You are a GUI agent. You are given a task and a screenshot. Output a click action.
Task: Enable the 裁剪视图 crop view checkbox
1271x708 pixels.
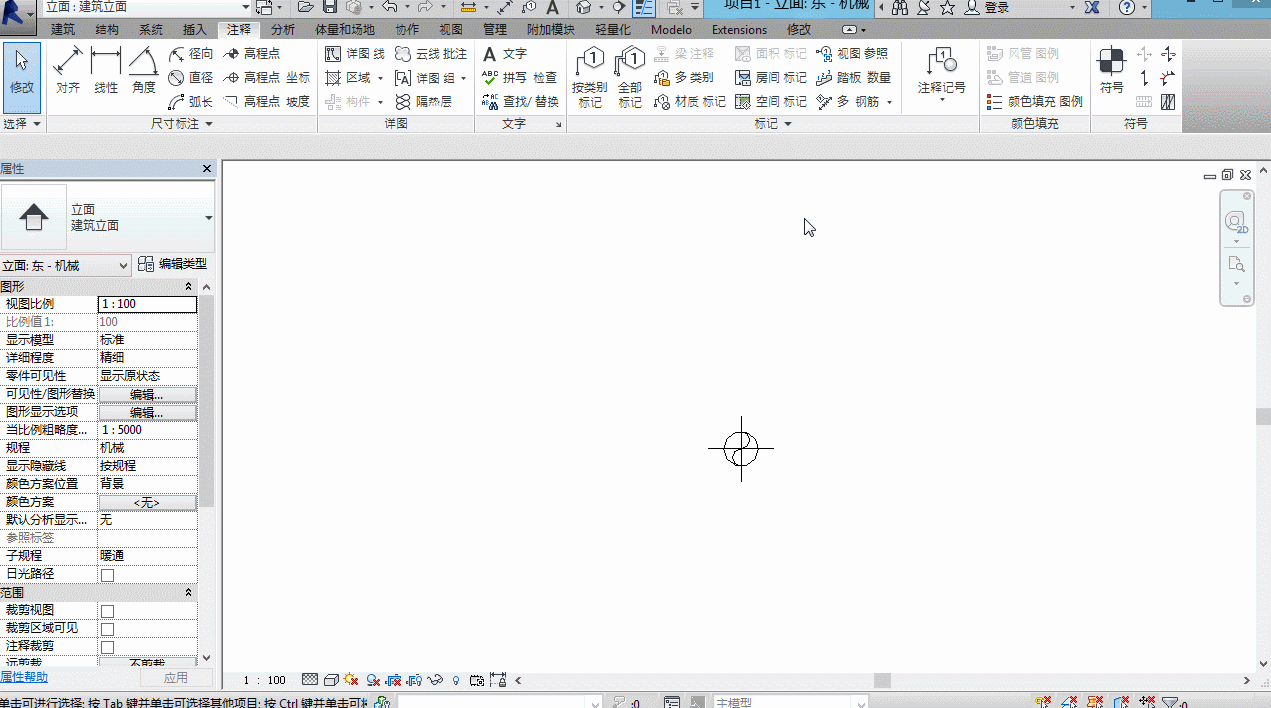click(x=108, y=611)
